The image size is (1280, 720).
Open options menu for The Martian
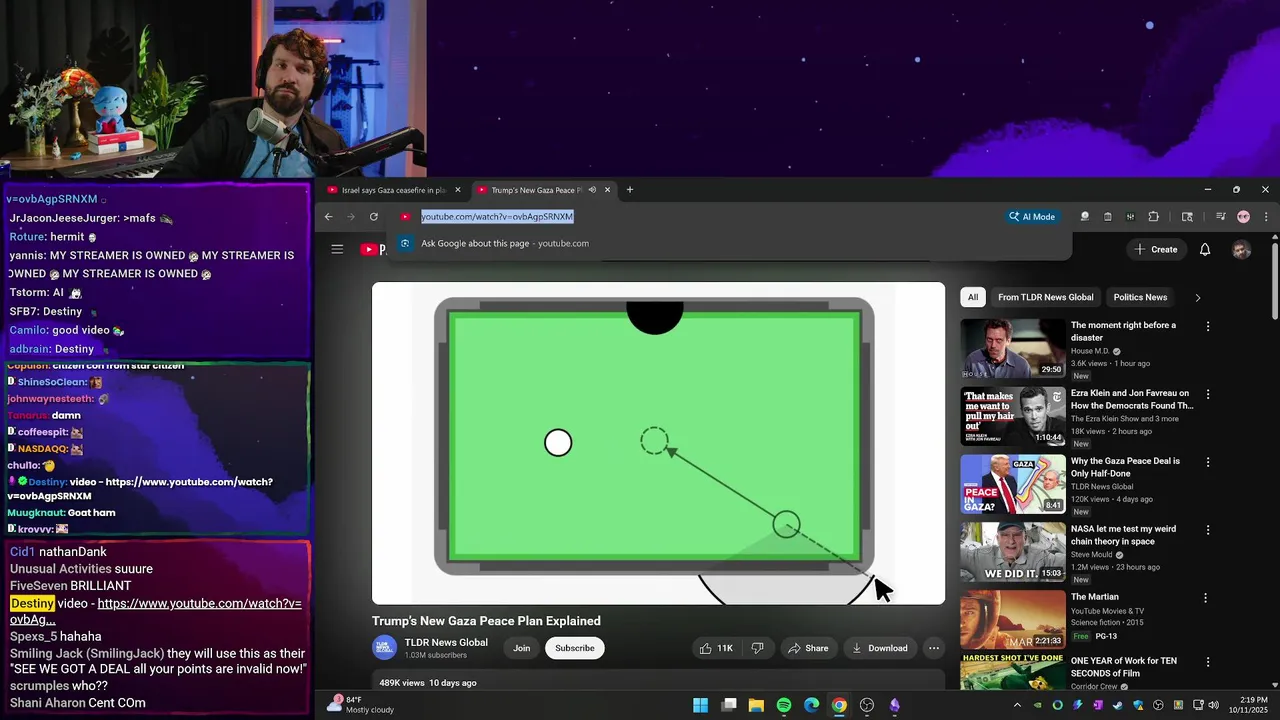tap(1205, 598)
